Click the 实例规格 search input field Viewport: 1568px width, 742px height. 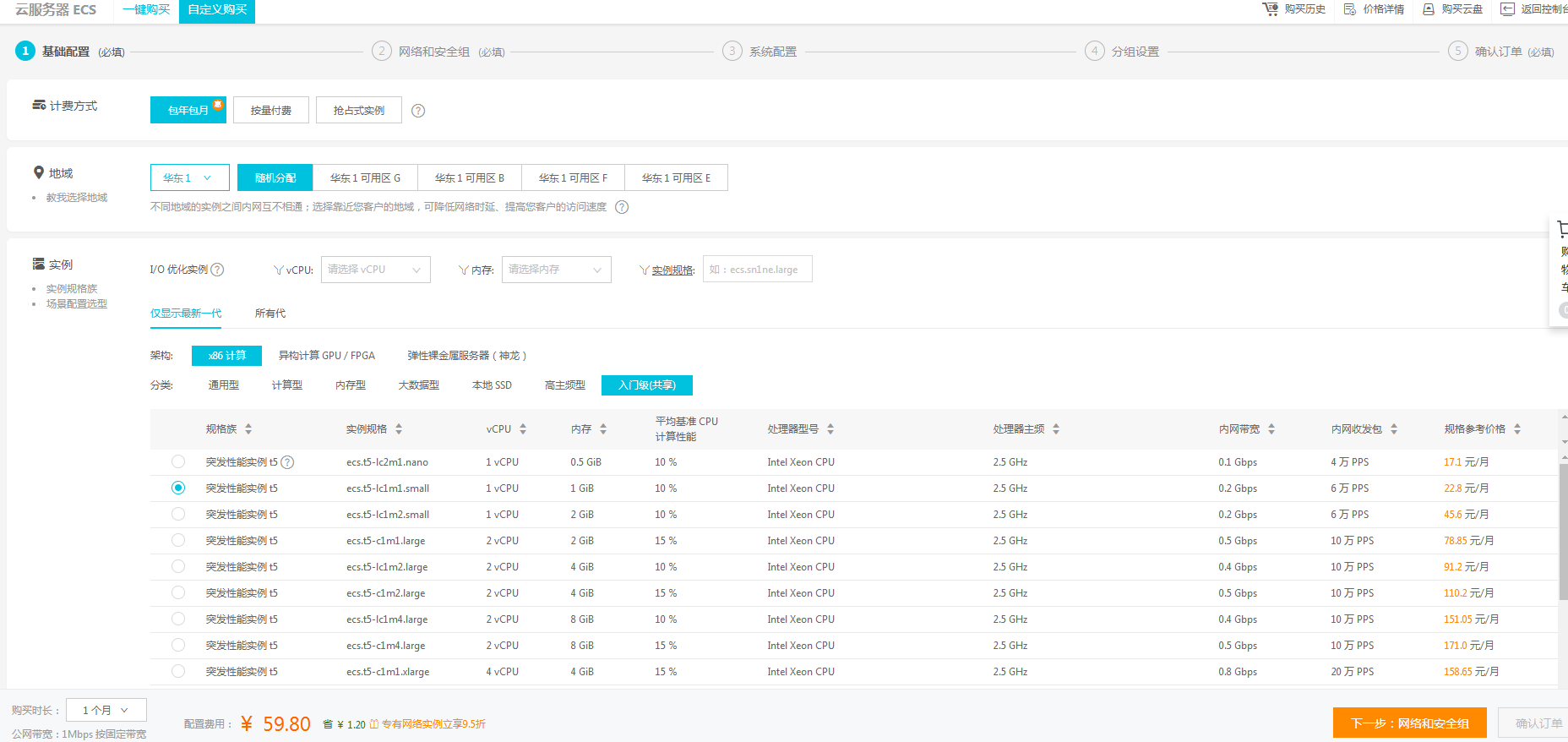point(757,270)
